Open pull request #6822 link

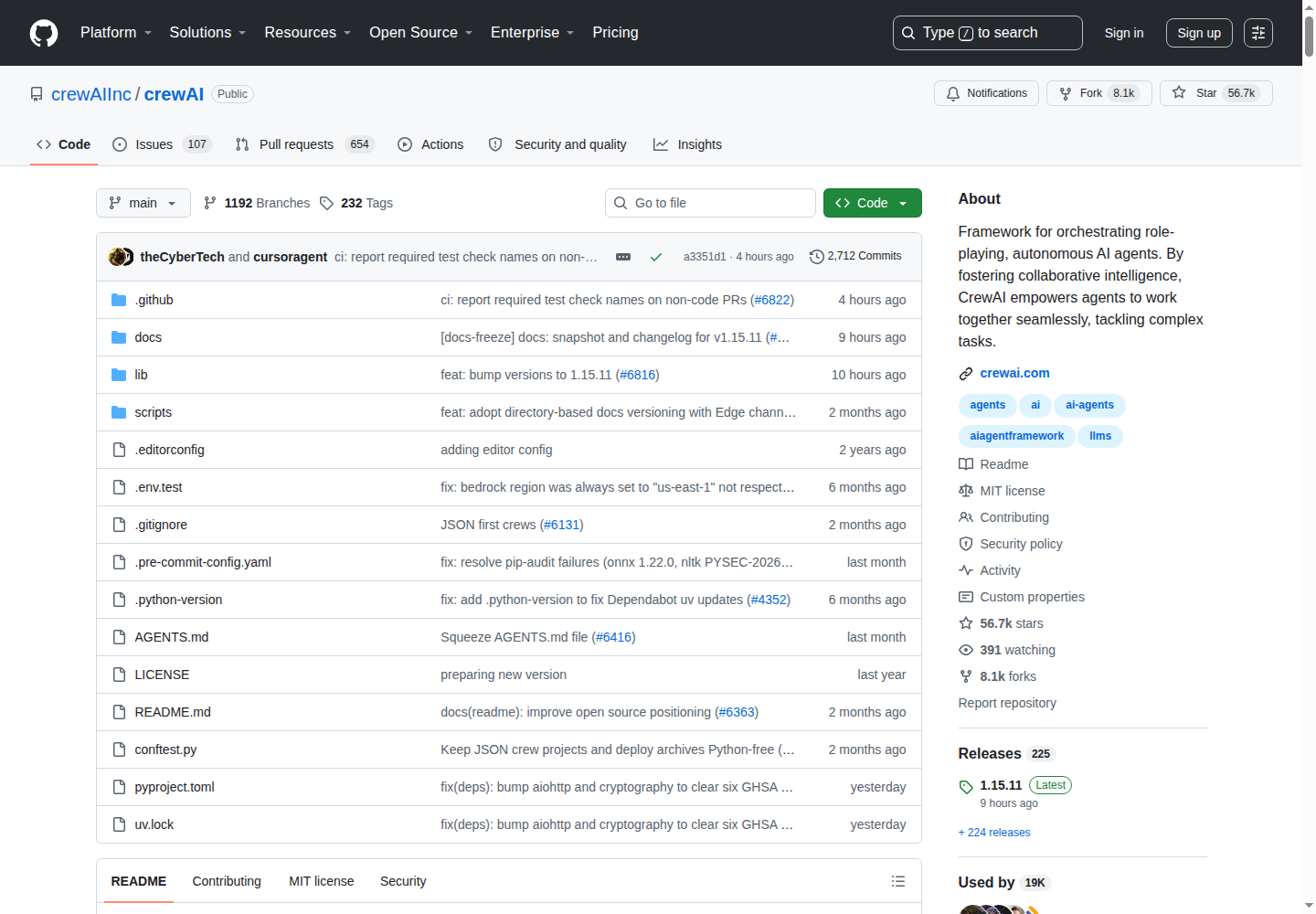pyautogui.click(x=772, y=300)
